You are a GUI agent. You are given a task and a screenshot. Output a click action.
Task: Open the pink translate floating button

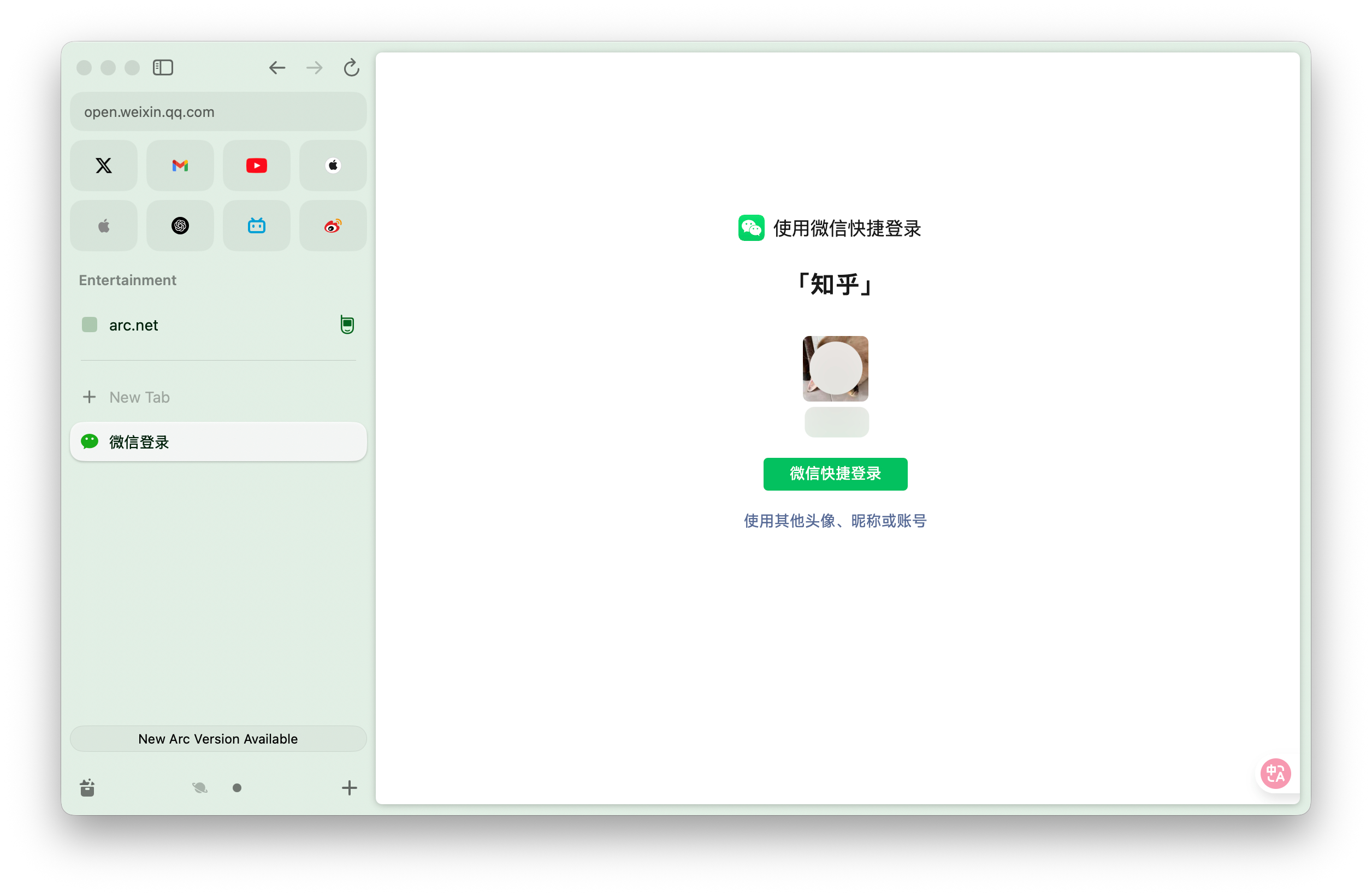click(x=1275, y=773)
